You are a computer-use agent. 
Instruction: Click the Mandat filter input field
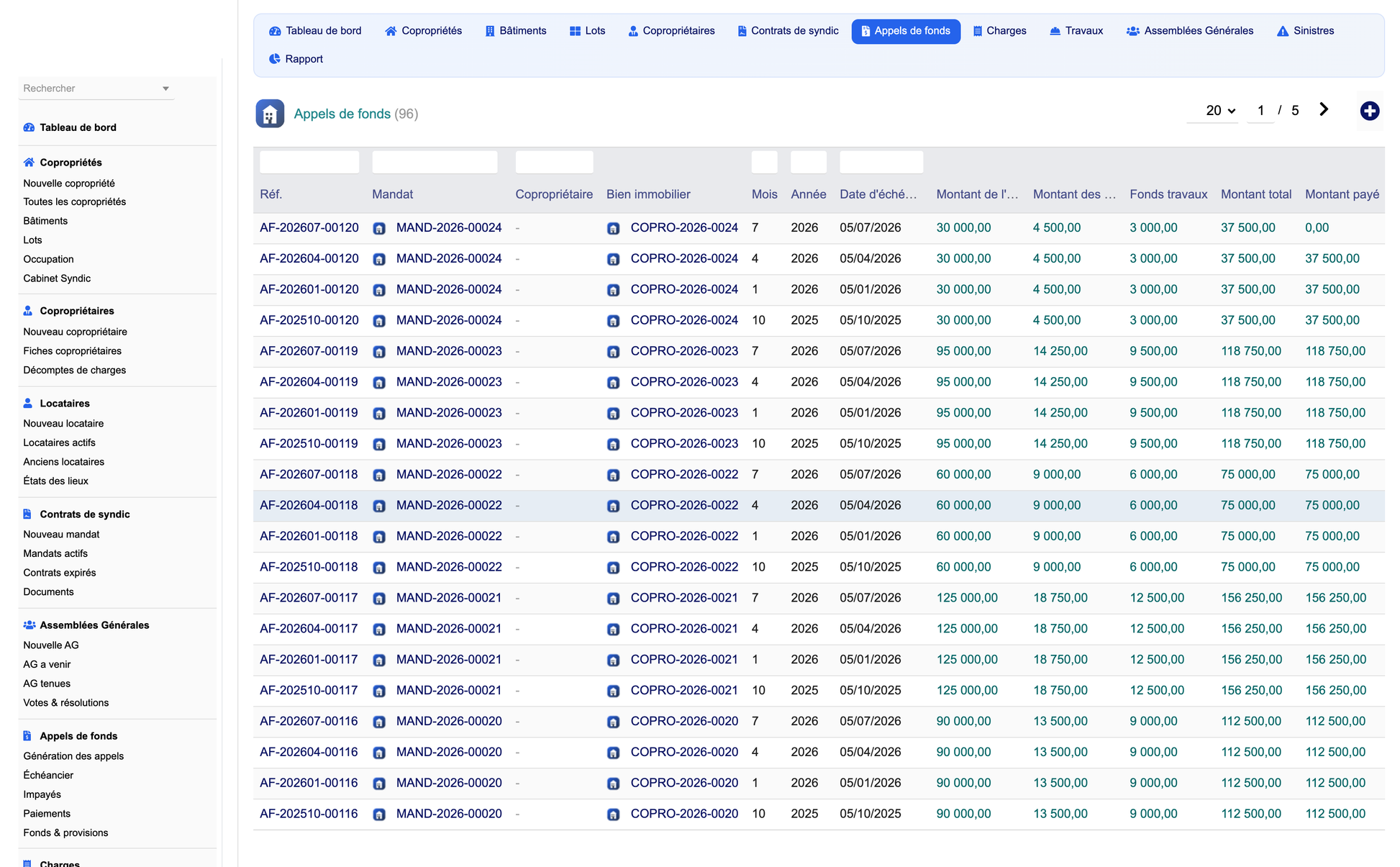[x=435, y=162]
